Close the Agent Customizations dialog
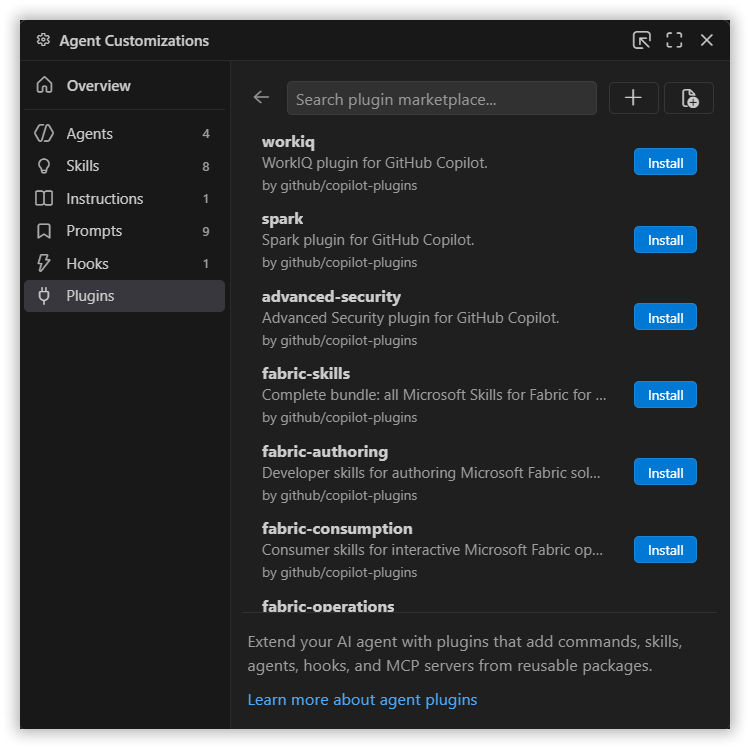 (706, 40)
